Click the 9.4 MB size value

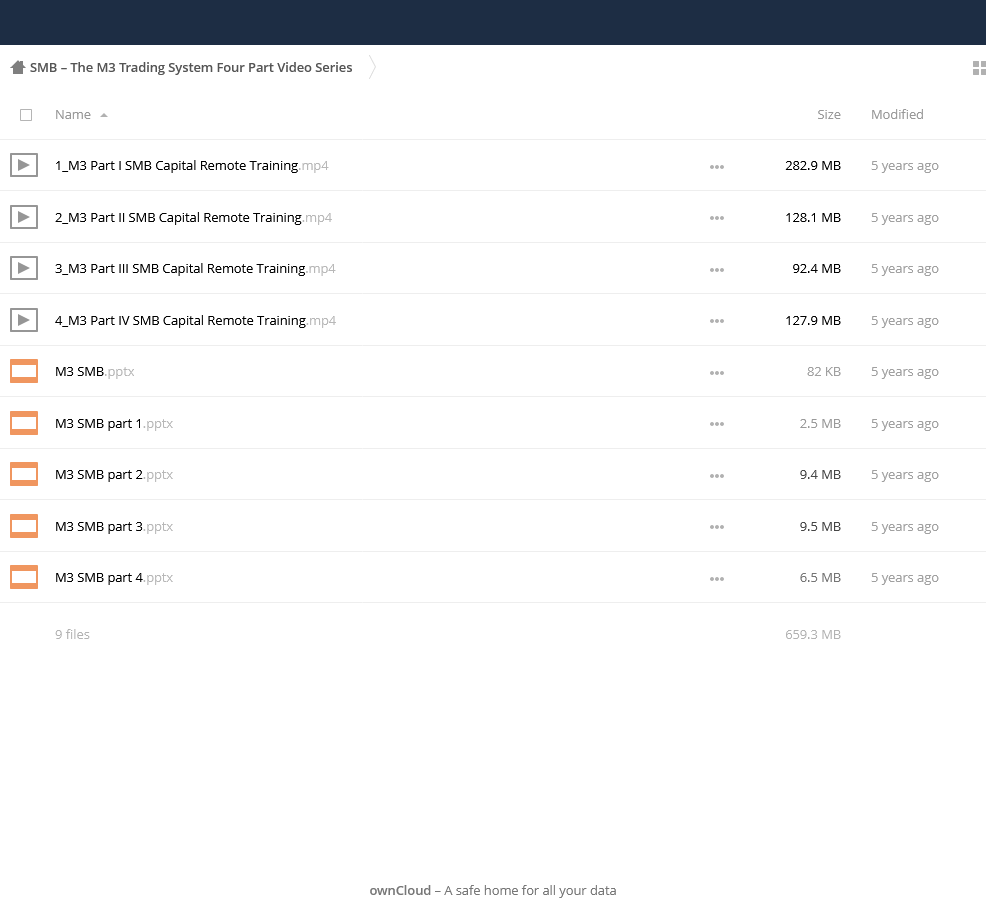[820, 474]
